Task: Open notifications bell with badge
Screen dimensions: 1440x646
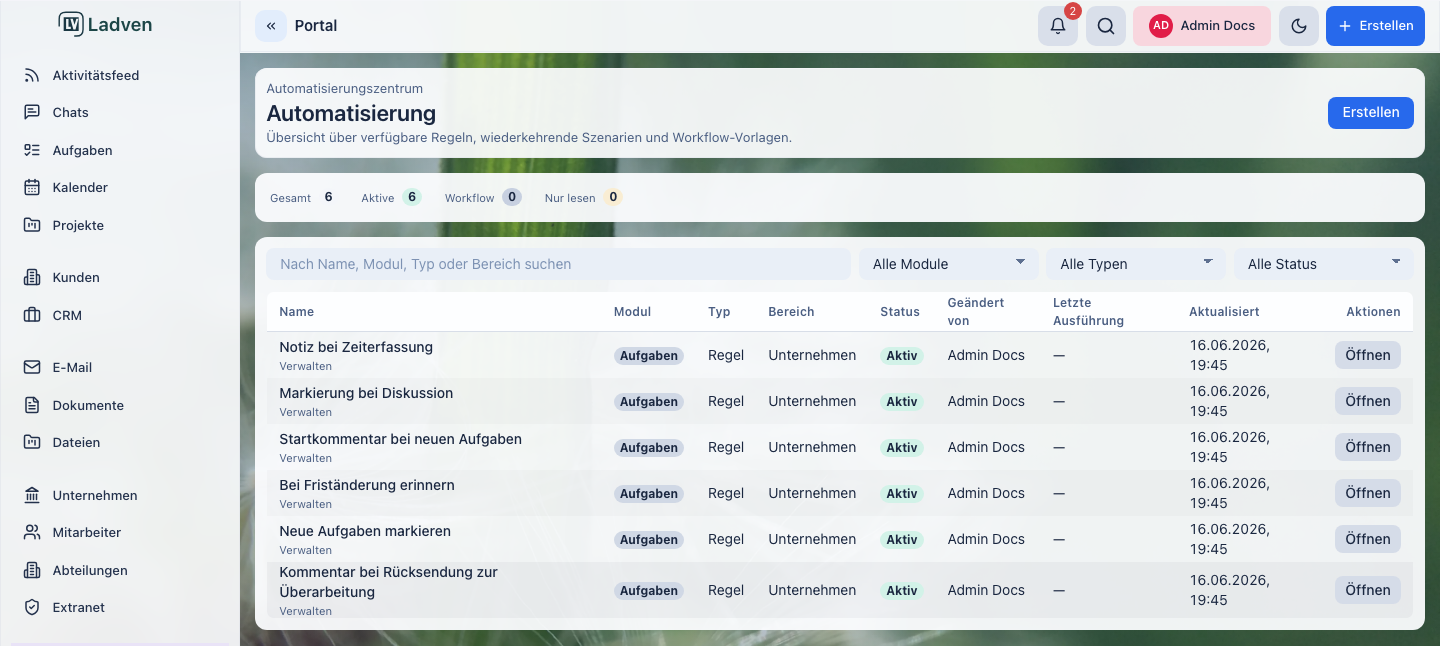Action: [x=1058, y=26]
